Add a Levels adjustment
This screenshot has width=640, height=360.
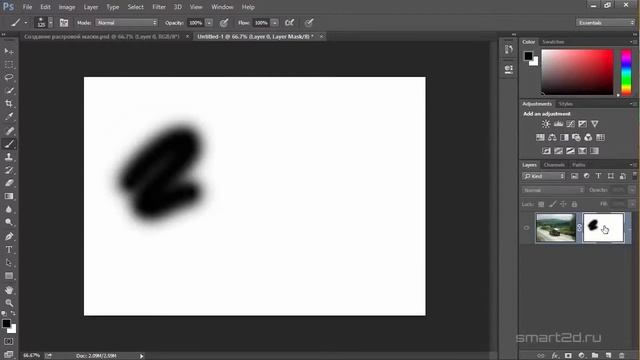(x=558, y=124)
